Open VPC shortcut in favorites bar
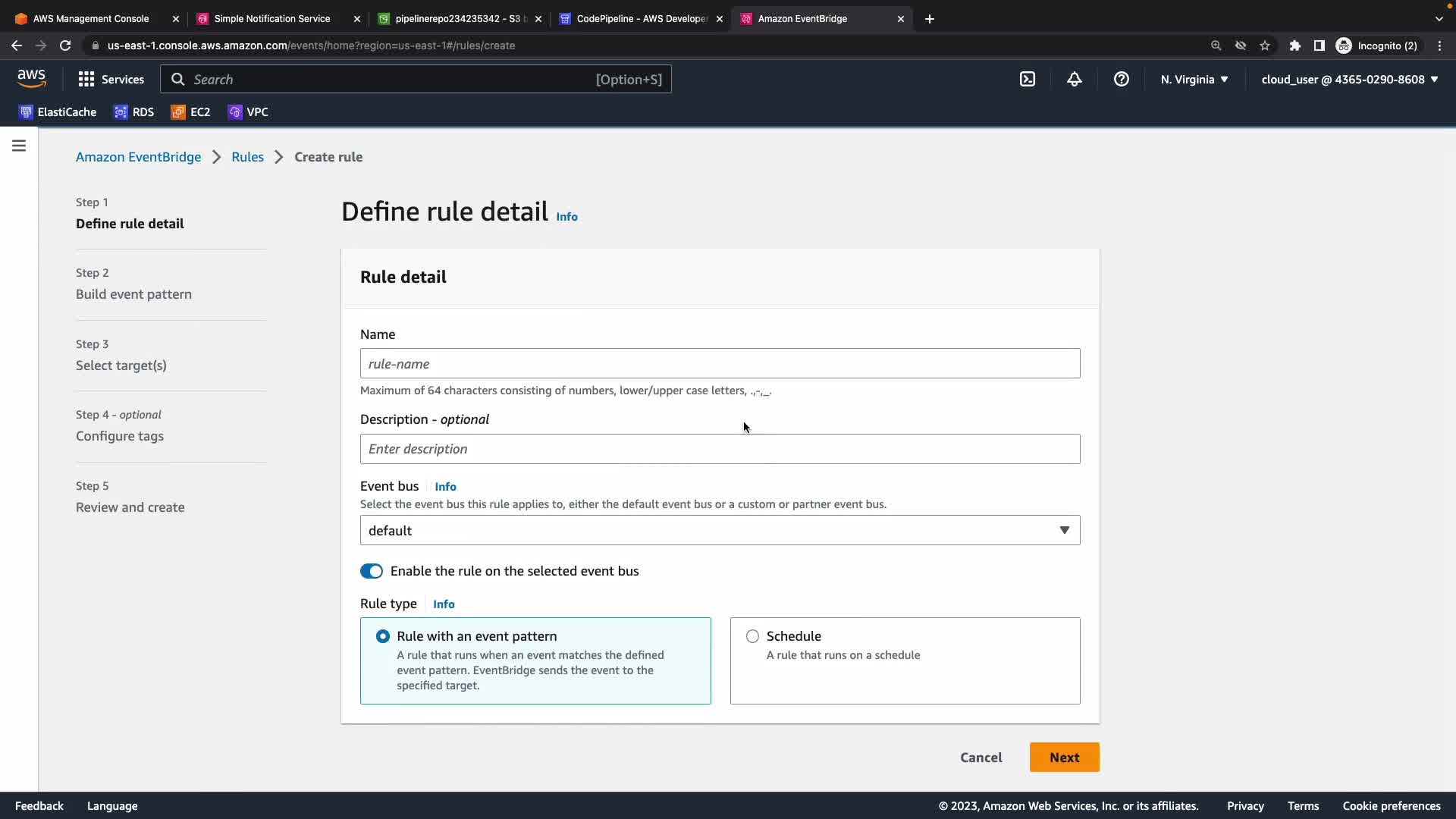 click(x=248, y=112)
